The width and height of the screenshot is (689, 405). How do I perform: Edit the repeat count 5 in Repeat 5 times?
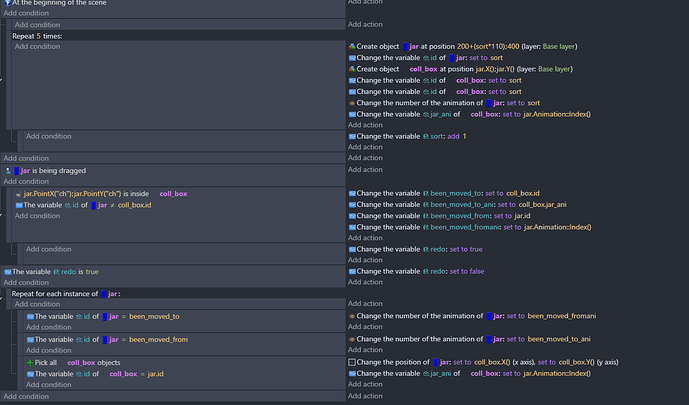click(x=39, y=36)
